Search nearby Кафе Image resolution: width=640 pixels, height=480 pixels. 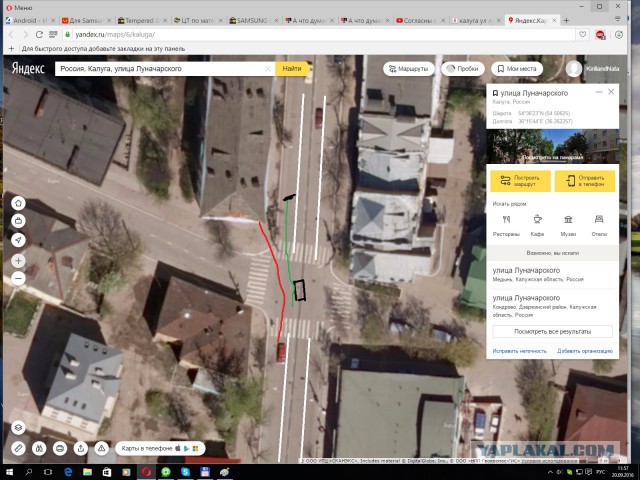pos(537,226)
